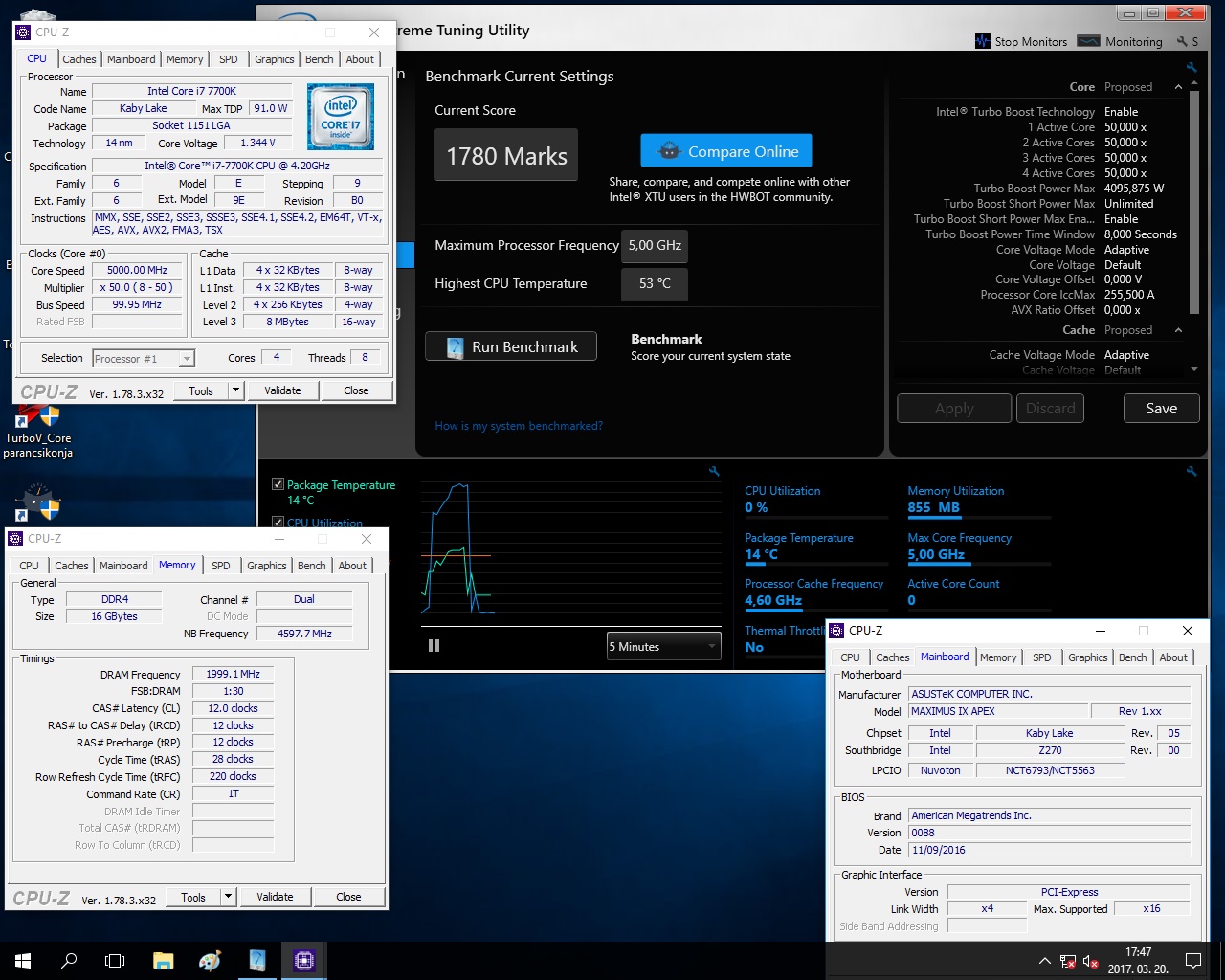This screenshot has width=1225, height=980.
Task: Click Tools button in CPU-Z CPU window
Action: [201, 390]
